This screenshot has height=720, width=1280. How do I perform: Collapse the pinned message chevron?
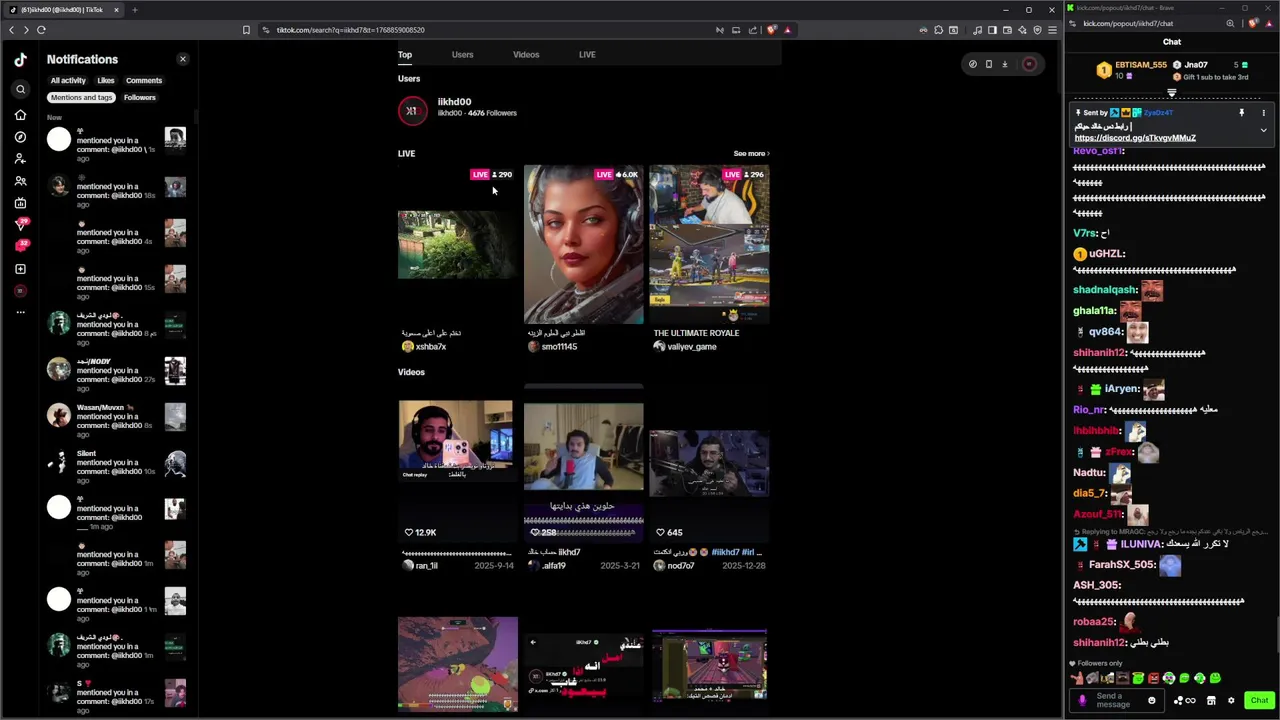[x=1263, y=130]
